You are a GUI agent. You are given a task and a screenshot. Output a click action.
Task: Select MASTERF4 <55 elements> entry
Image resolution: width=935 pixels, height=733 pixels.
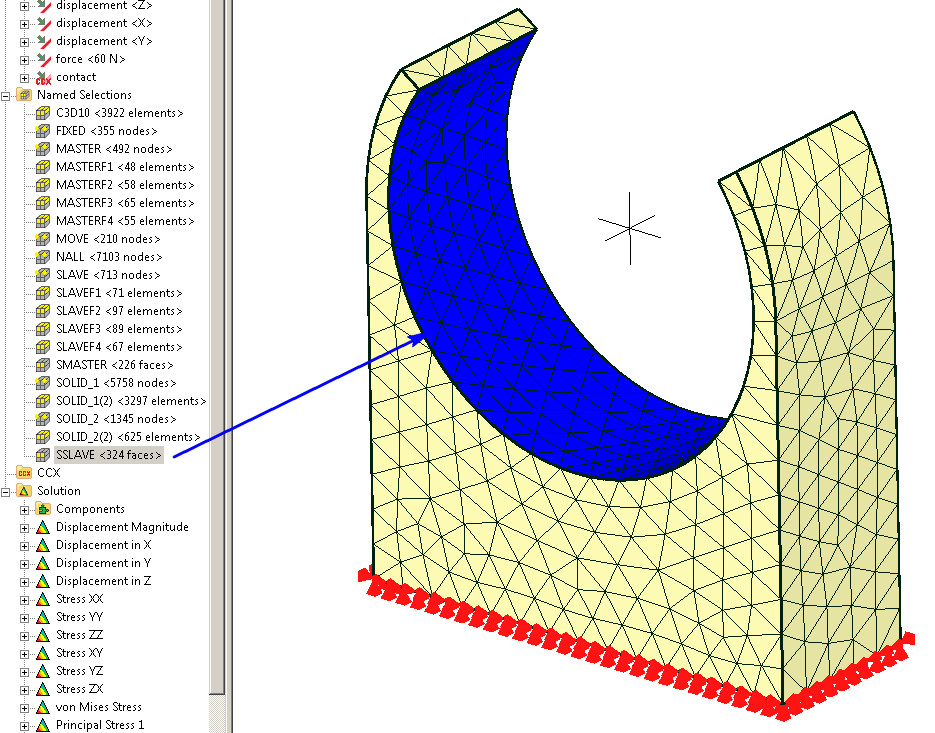(x=125, y=221)
